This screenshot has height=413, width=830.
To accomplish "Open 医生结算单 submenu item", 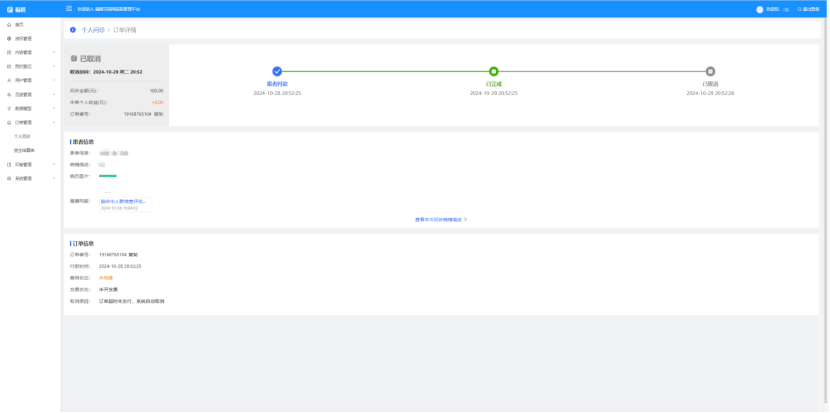I will [x=24, y=149].
